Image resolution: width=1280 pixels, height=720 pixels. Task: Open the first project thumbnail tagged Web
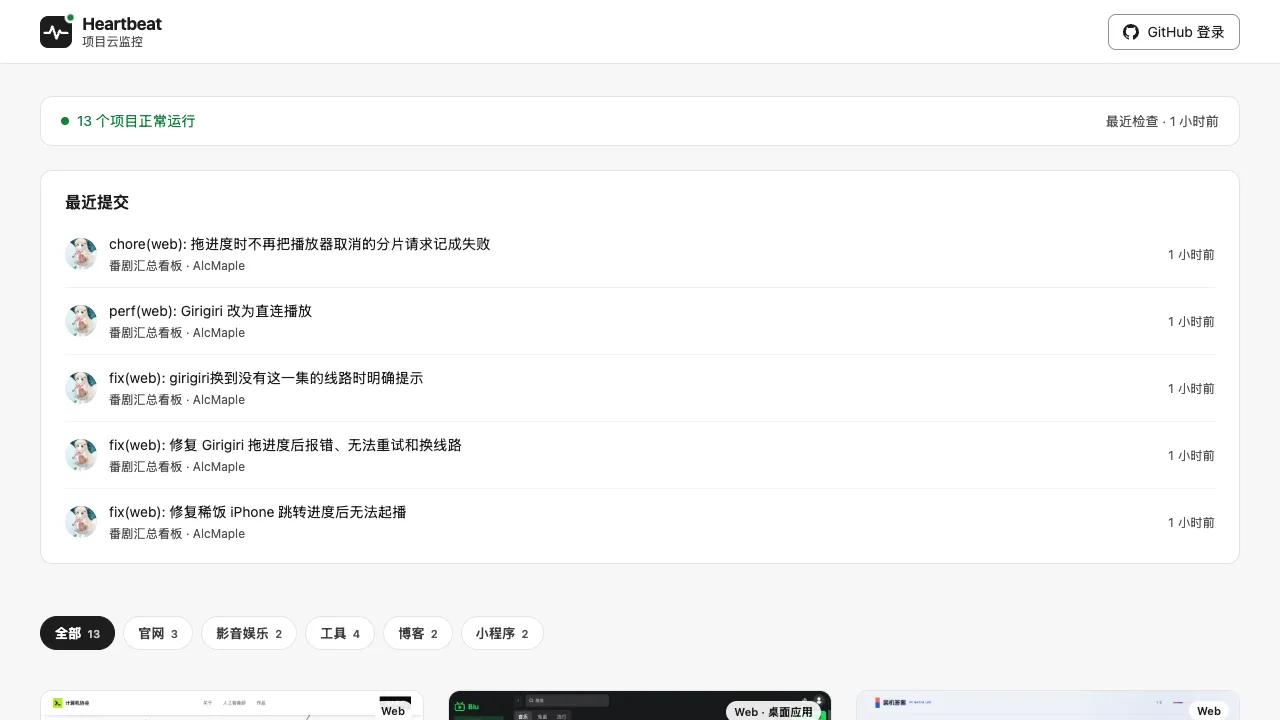[x=232, y=705]
